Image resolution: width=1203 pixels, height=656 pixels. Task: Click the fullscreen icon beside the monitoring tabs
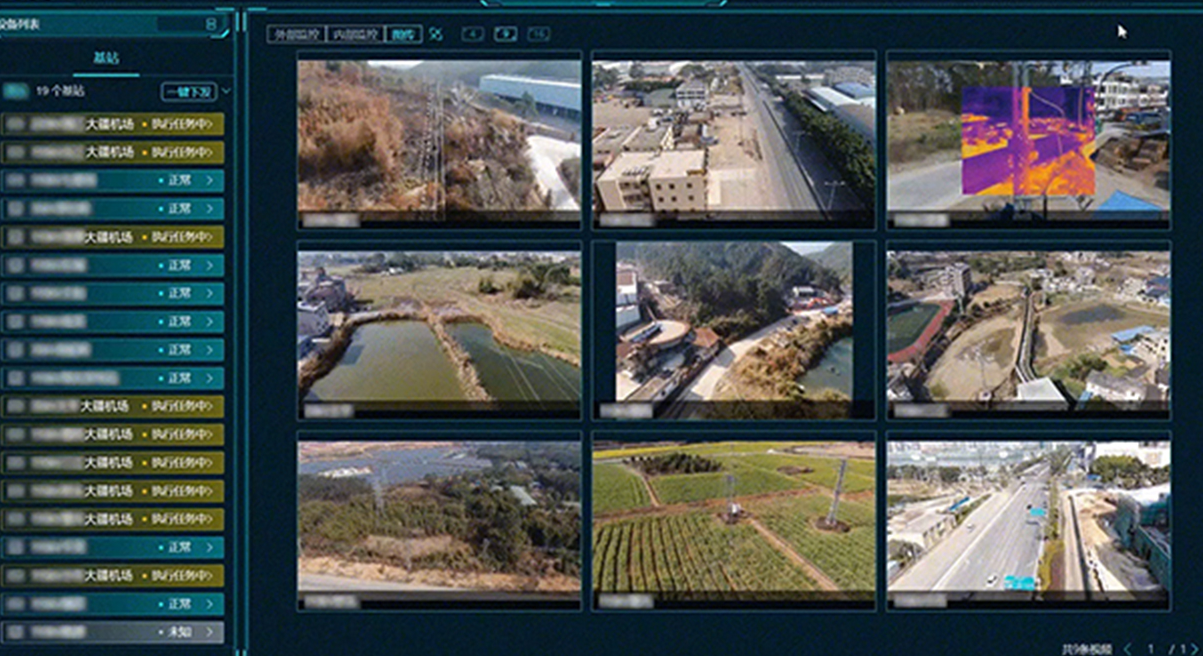pyautogui.click(x=436, y=34)
